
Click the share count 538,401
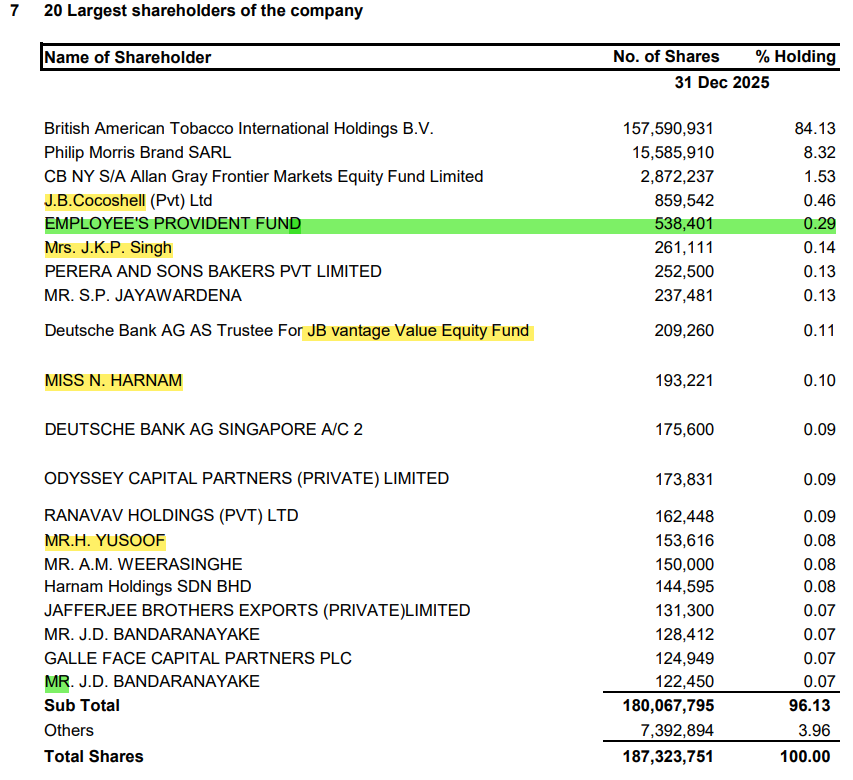[684, 224]
